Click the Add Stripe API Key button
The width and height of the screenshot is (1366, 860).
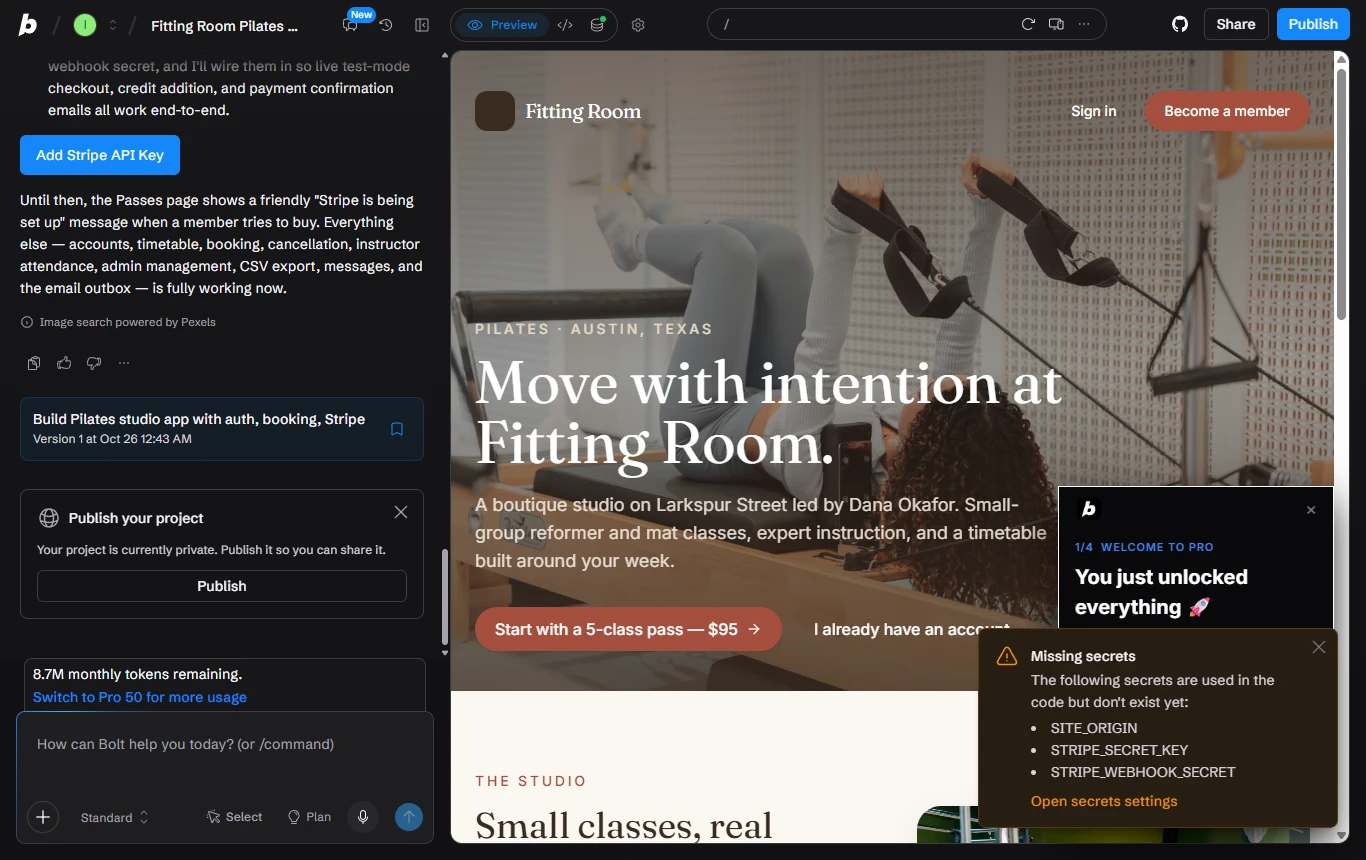tap(100, 155)
